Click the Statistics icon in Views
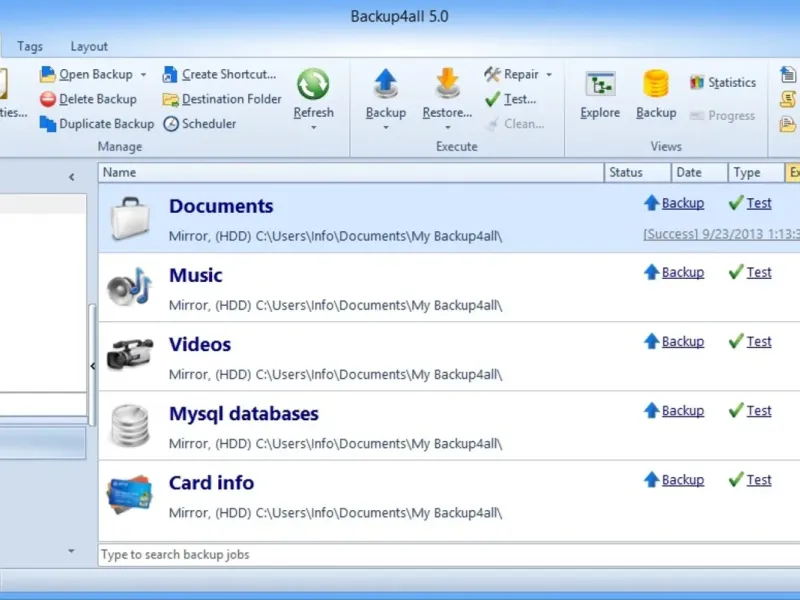The image size is (800, 600). tap(696, 82)
